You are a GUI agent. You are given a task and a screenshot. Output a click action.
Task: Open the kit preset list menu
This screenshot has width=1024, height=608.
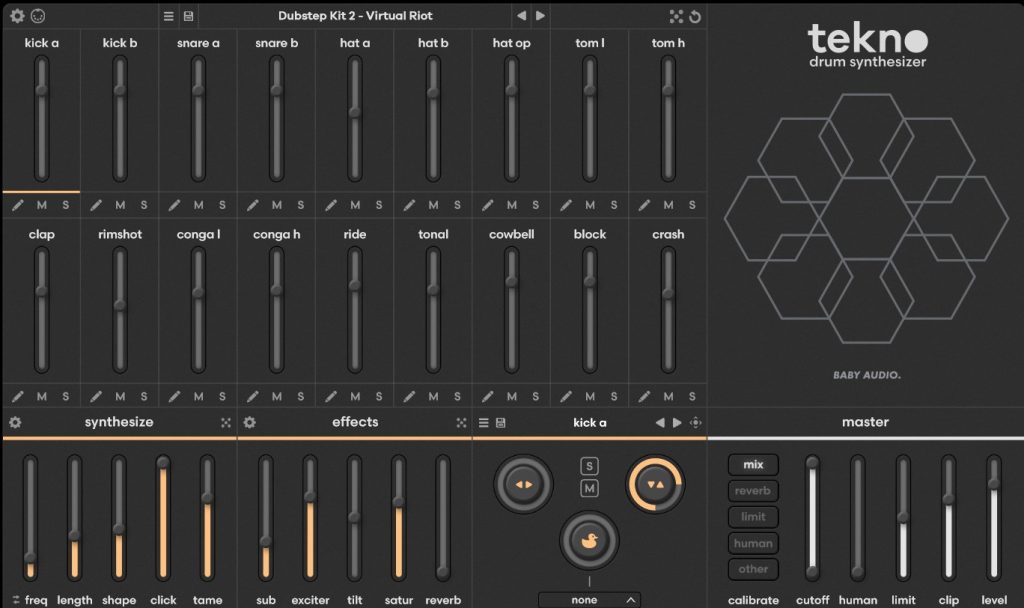point(168,16)
